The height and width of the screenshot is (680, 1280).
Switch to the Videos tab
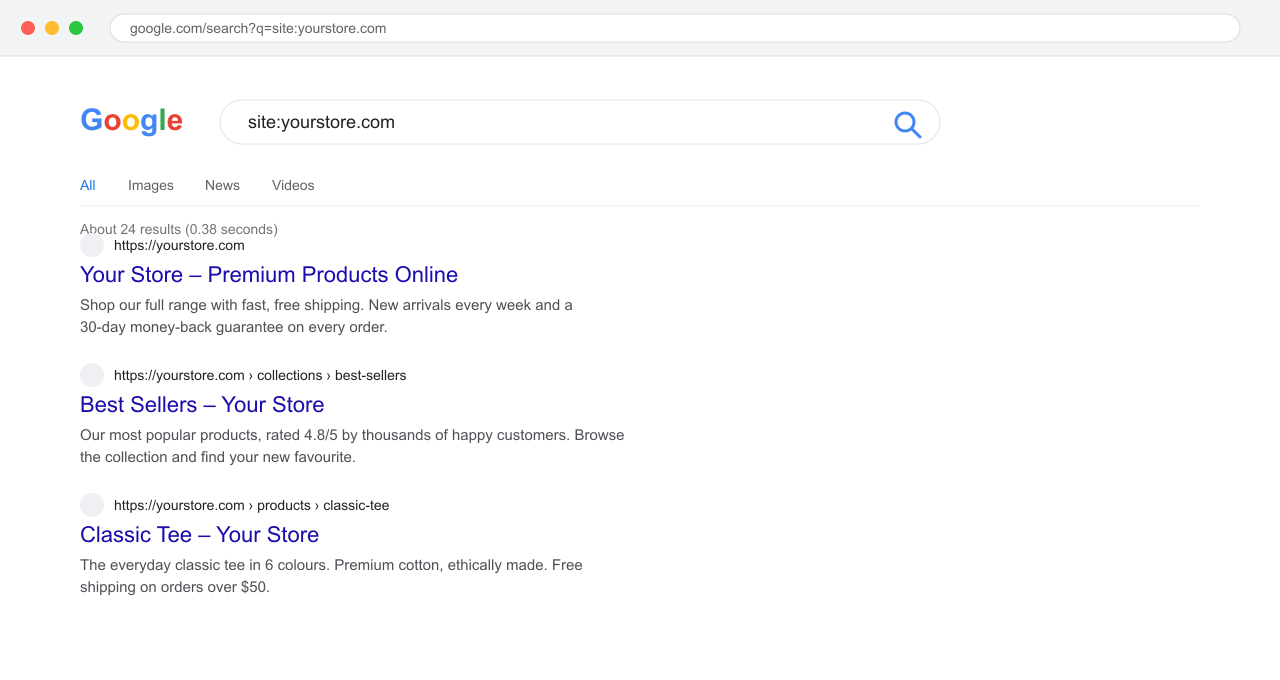293,185
